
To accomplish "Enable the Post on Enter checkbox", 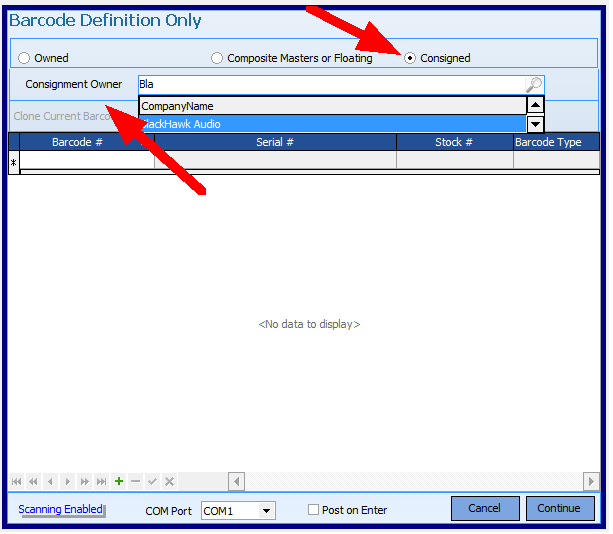I will (x=314, y=510).
